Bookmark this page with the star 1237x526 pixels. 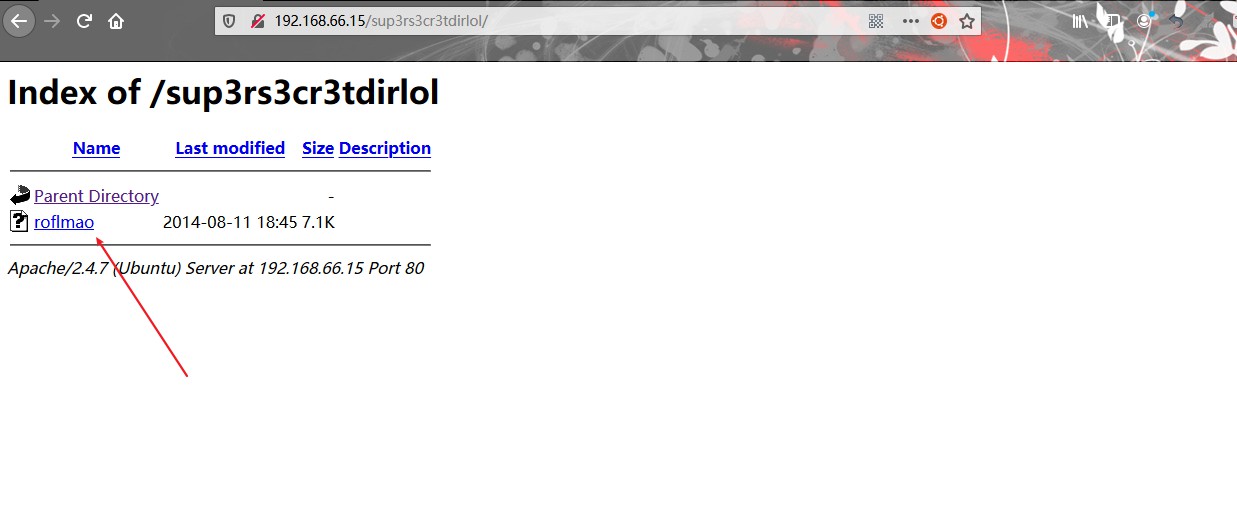966,21
